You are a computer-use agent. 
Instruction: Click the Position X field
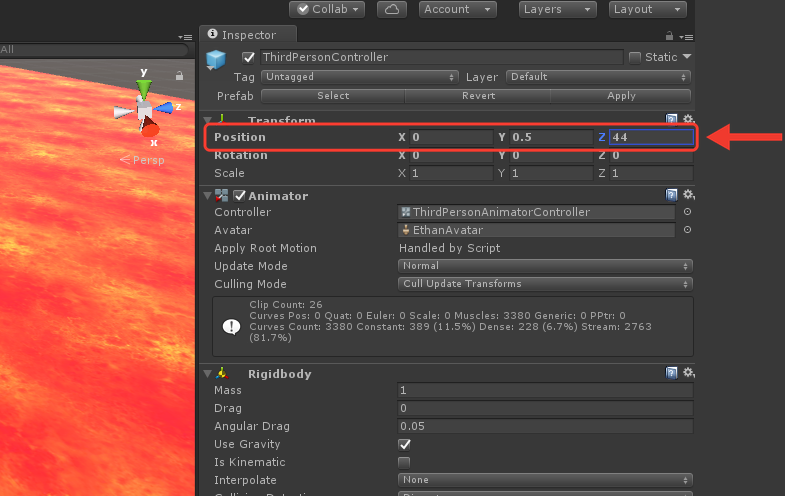(452, 137)
